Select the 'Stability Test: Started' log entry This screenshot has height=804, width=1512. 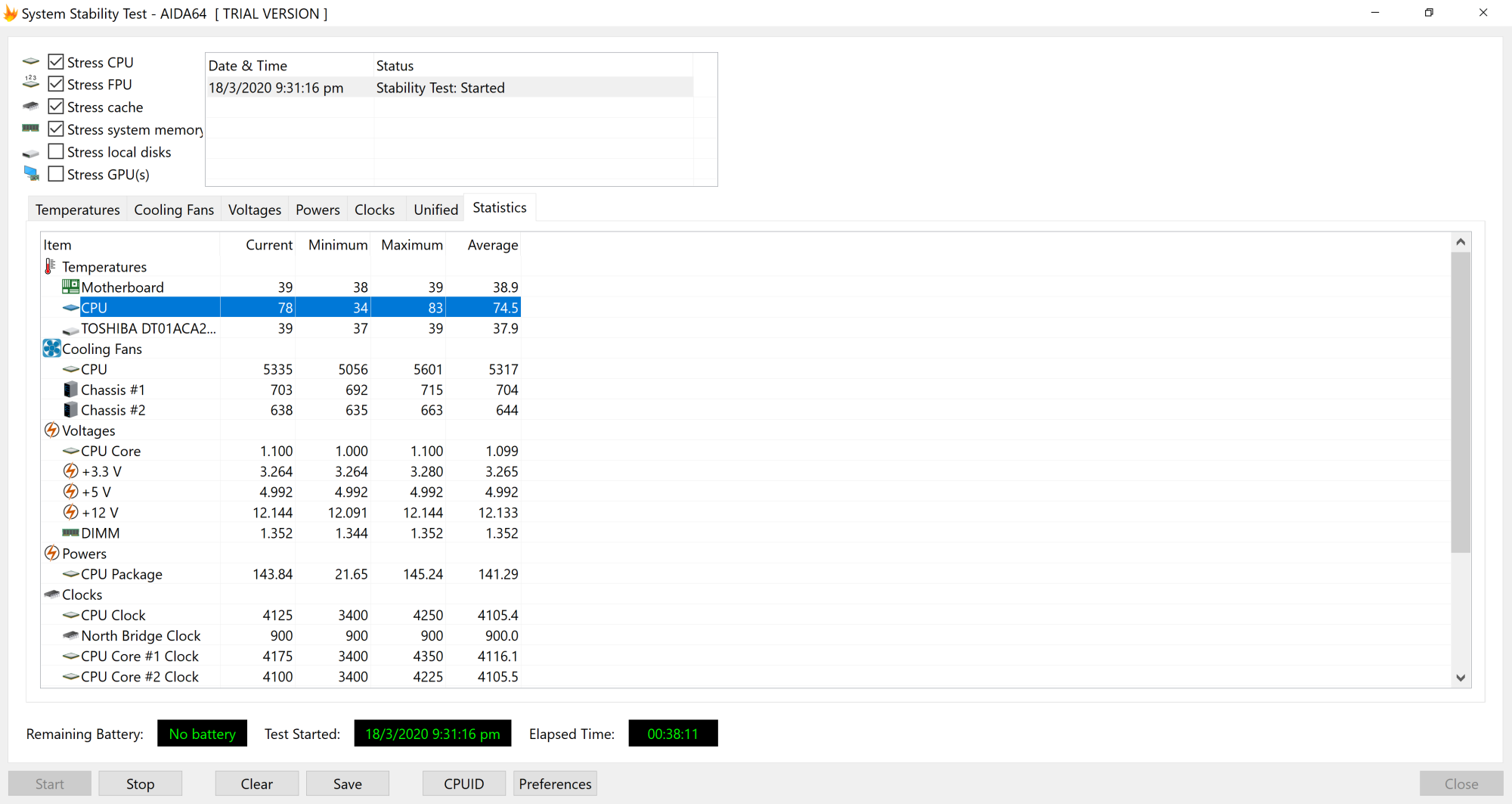tap(450, 88)
